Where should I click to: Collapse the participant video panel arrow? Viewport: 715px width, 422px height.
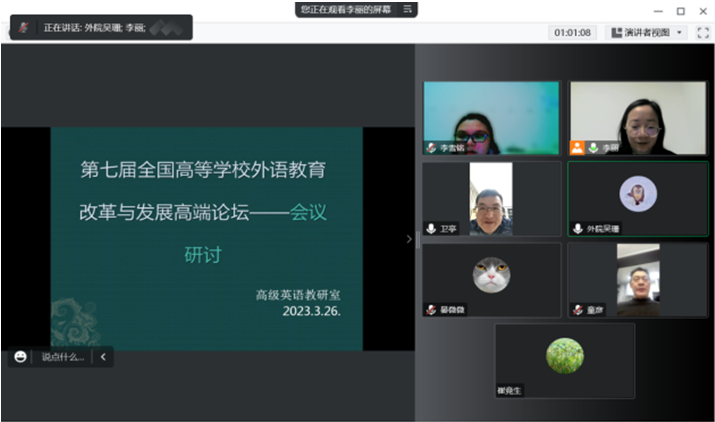407,239
